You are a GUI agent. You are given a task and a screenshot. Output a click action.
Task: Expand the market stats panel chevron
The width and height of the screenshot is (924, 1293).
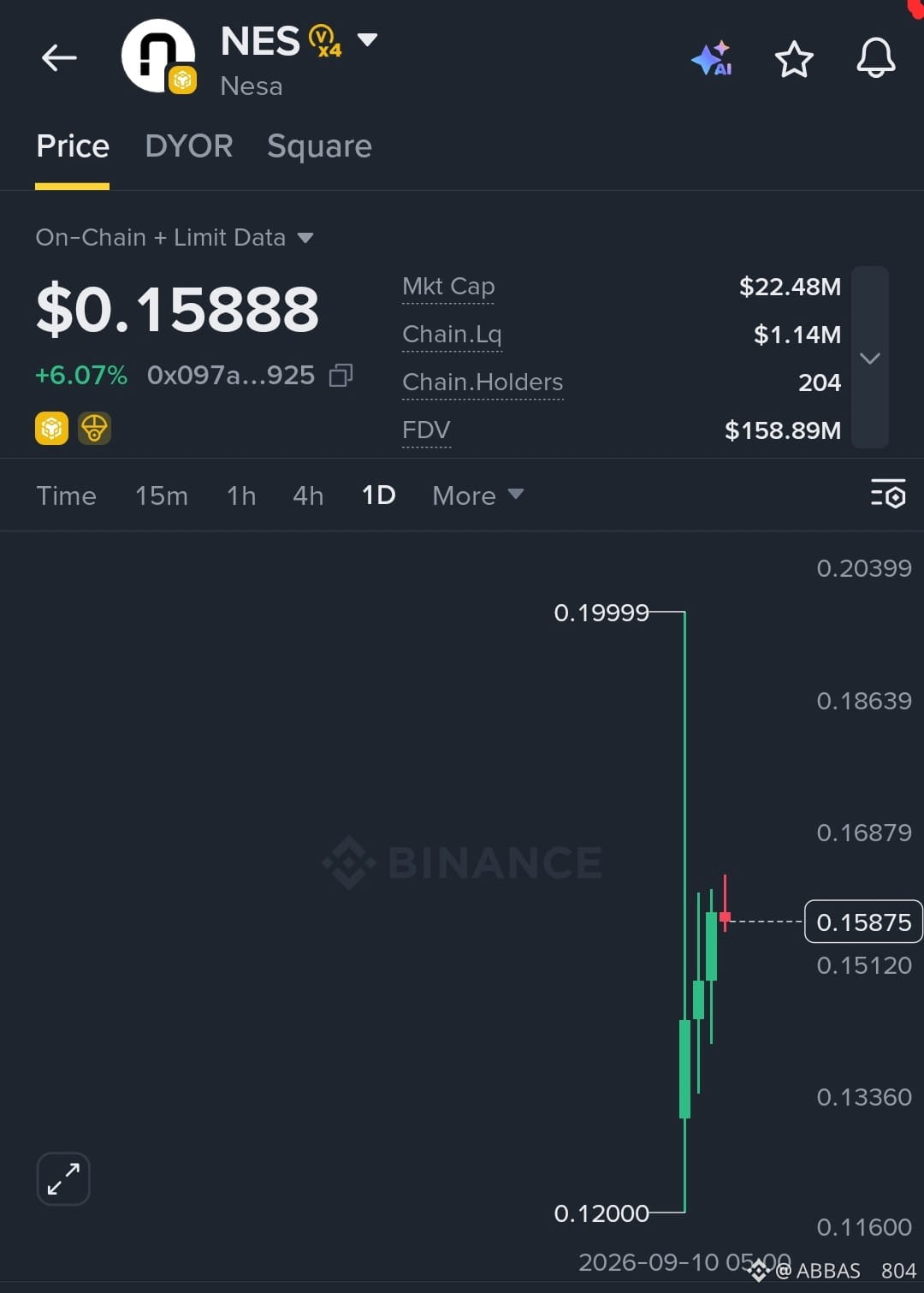(870, 358)
